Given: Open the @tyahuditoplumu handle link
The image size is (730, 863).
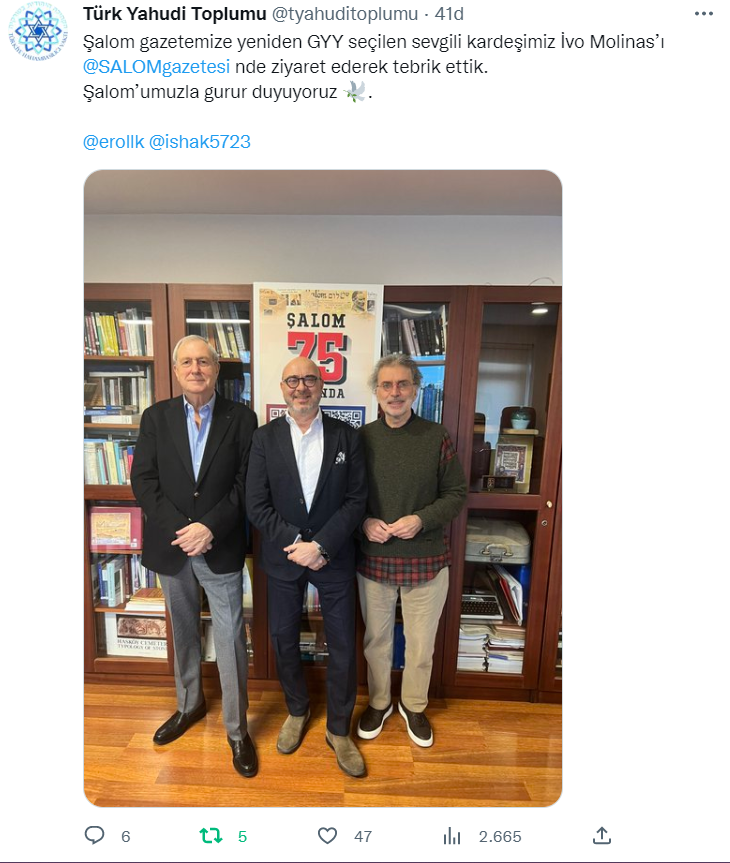Looking at the screenshot, I should click(345, 14).
